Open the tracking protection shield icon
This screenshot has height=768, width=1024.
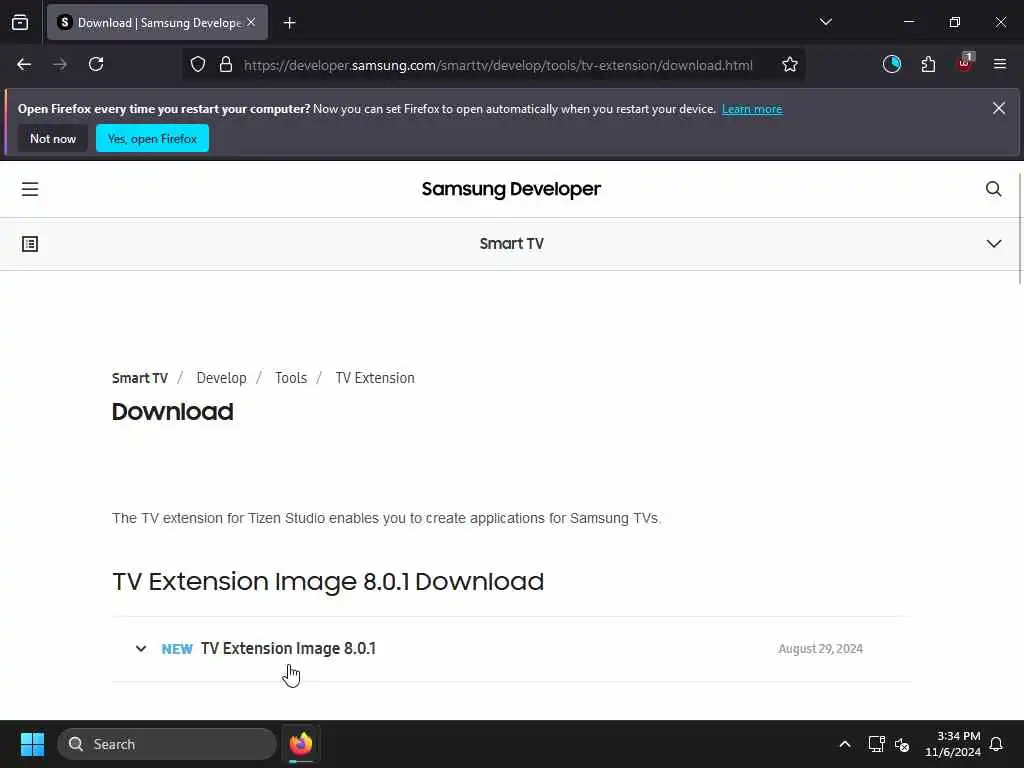[198, 65]
